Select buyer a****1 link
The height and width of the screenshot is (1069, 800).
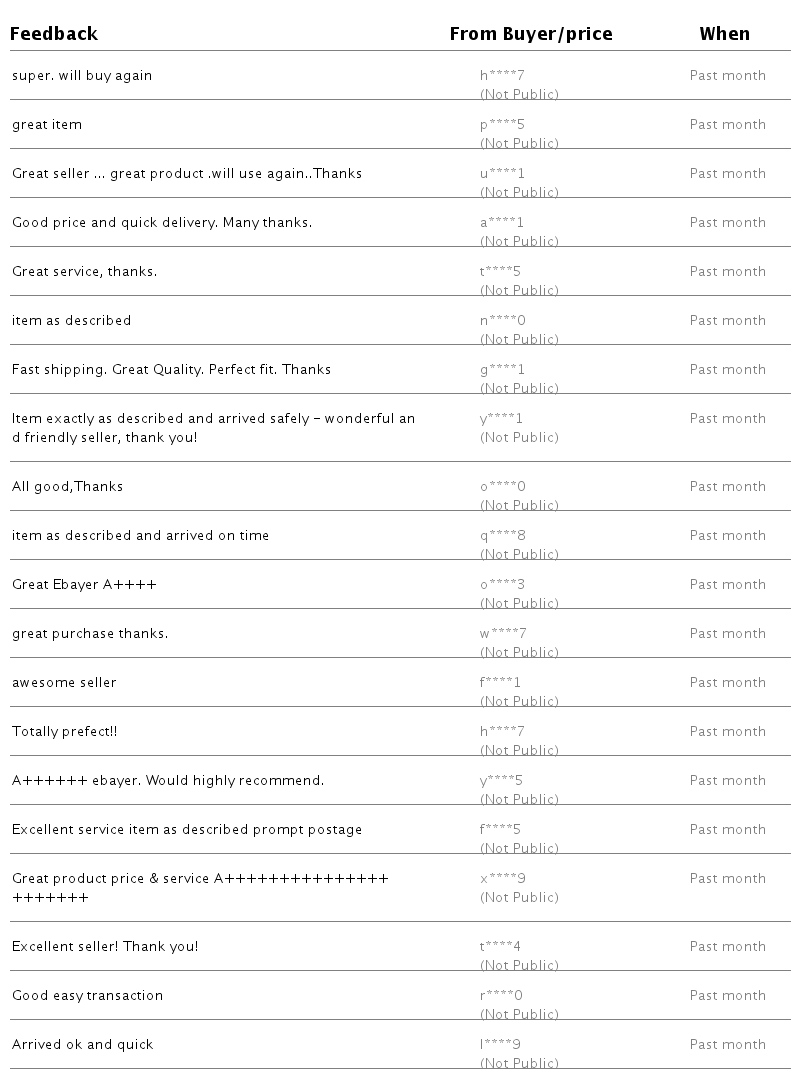502,223
